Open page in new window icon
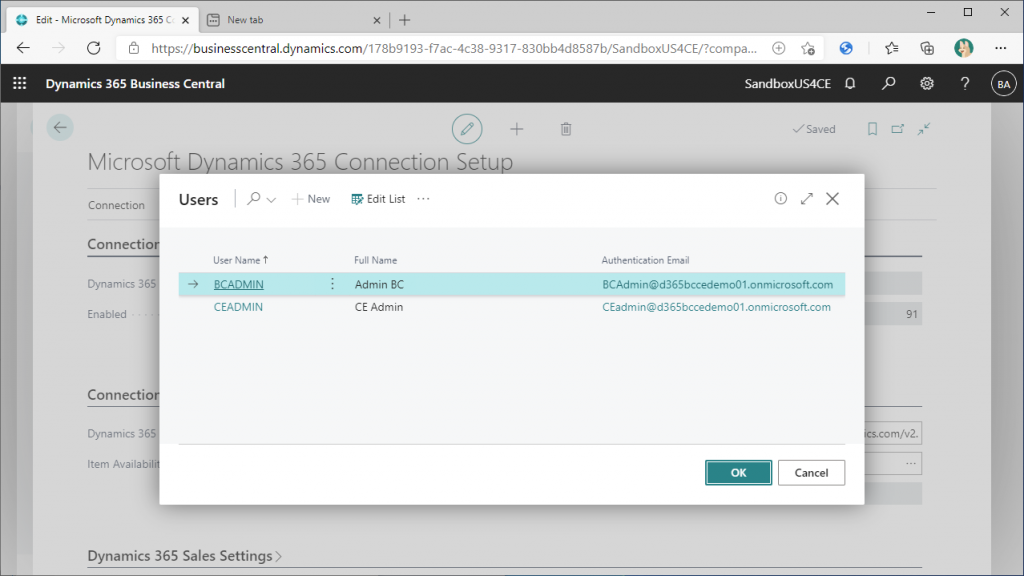Screen dimensions: 1024x576 pos(898,129)
